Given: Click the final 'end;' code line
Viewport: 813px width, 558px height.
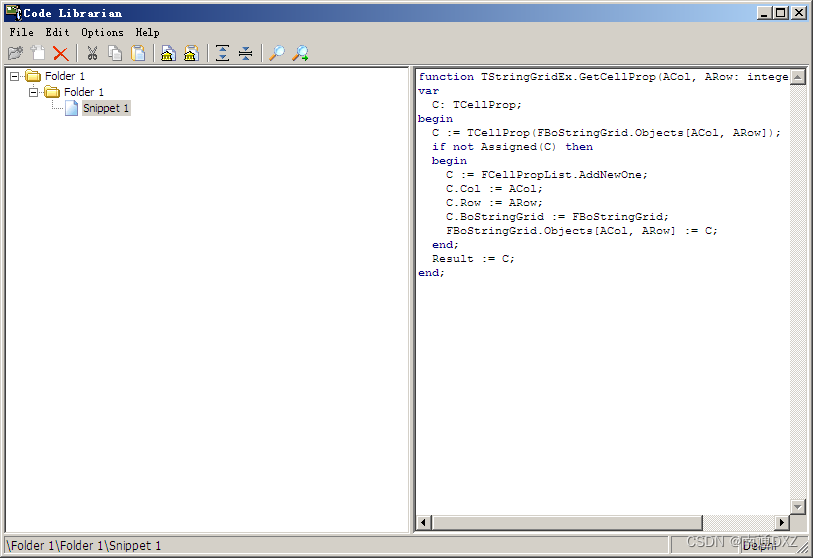Looking at the screenshot, I should [x=431, y=273].
